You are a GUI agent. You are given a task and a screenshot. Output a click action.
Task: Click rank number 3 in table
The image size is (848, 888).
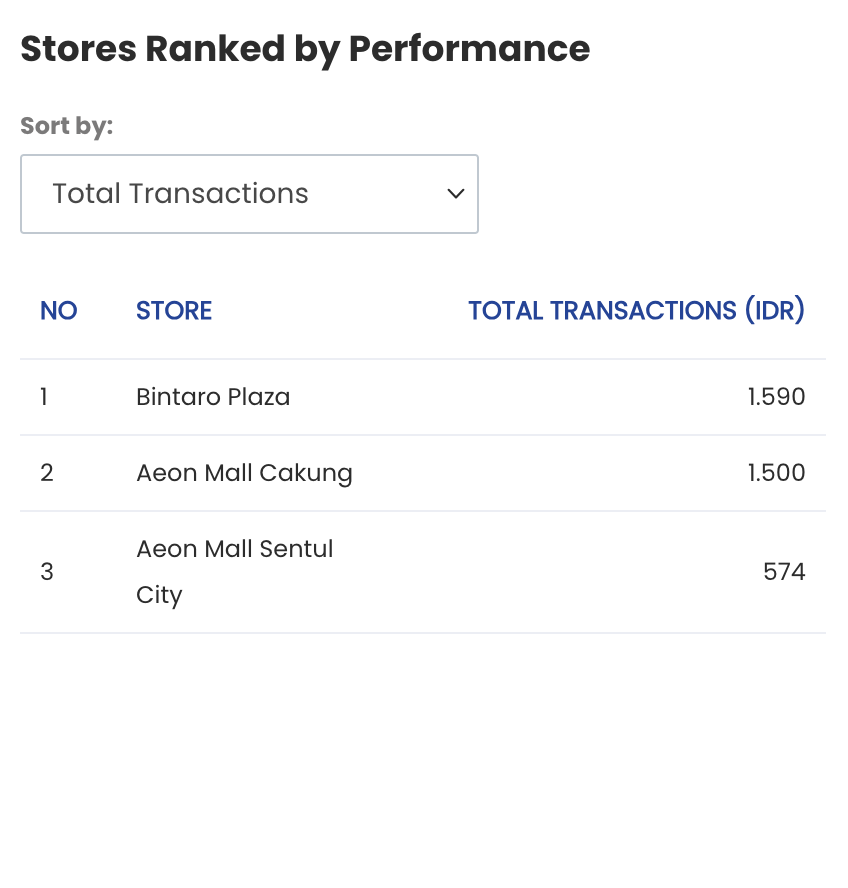(47, 572)
